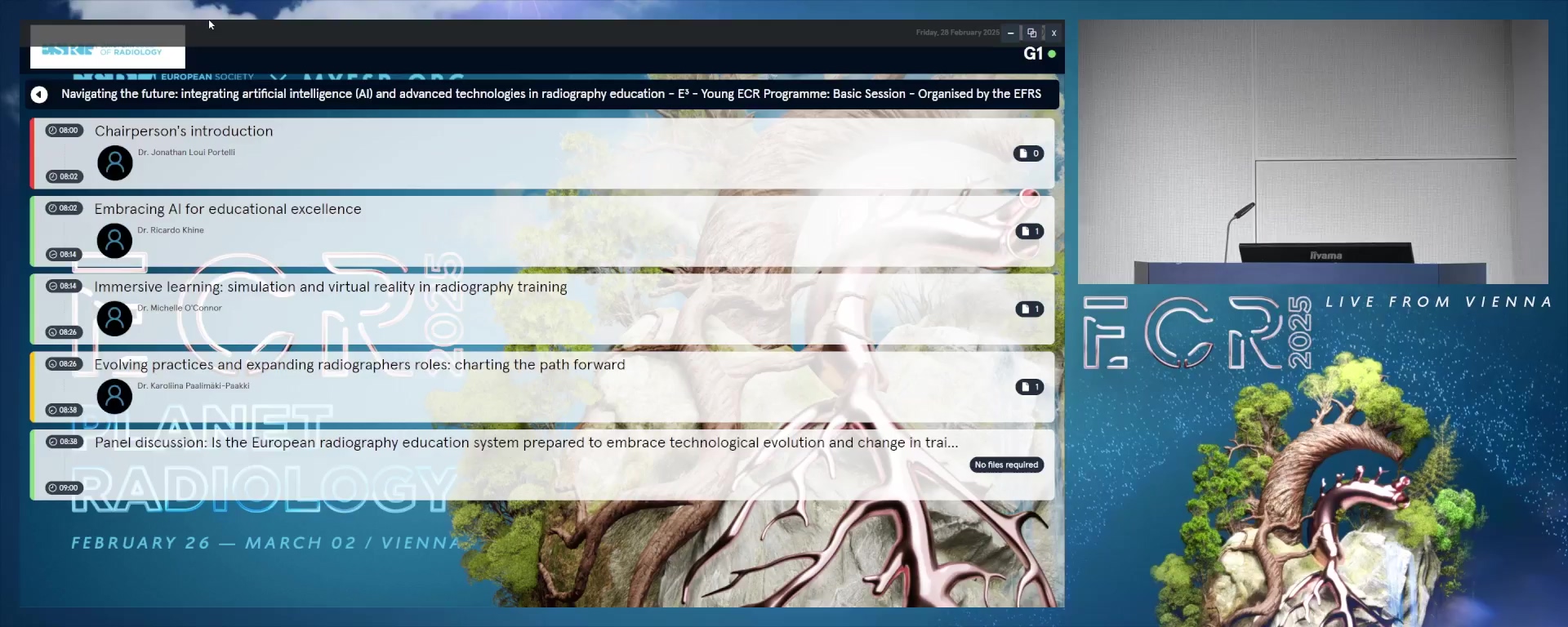Select speaker name Dr. Jonathan Loui Portelli

tap(186, 153)
